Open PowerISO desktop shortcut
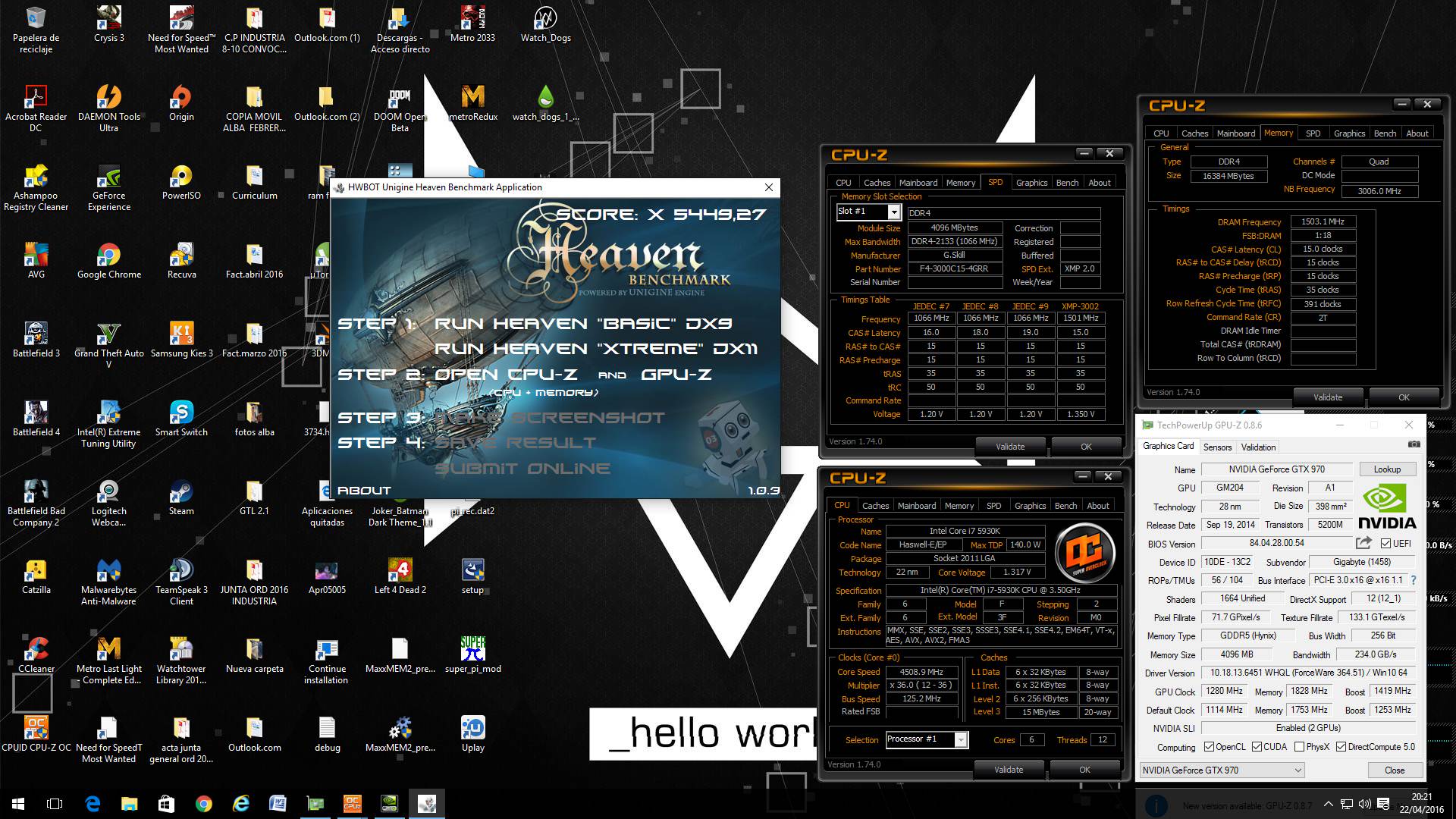 tap(181, 182)
